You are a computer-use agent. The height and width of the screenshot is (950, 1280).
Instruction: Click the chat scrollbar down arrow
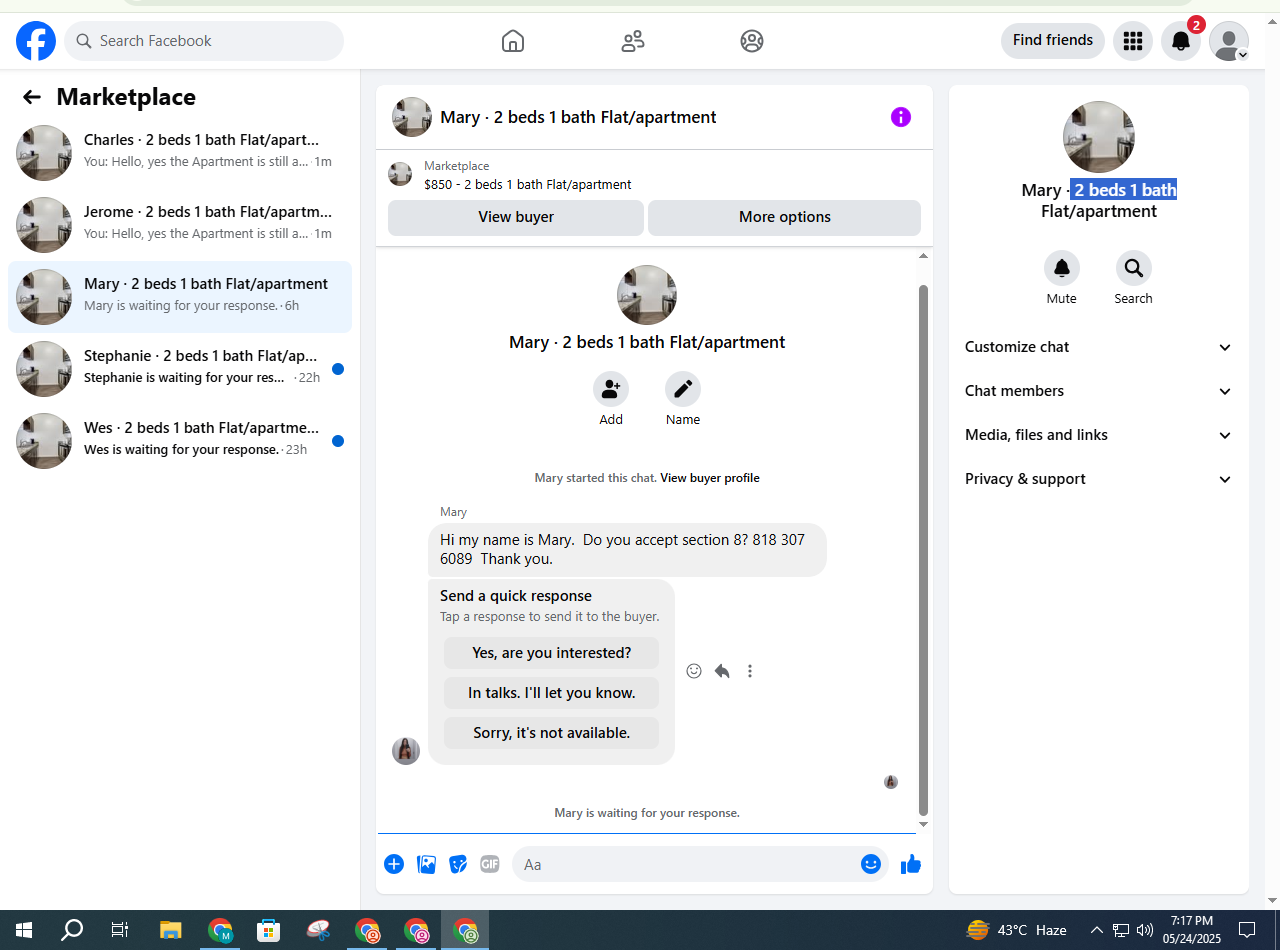click(x=923, y=825)
